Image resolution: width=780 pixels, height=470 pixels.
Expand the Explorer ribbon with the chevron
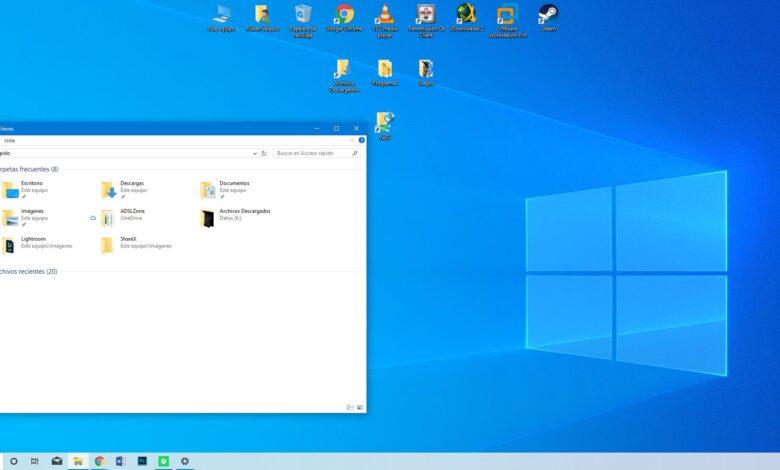tap(353, 140)
